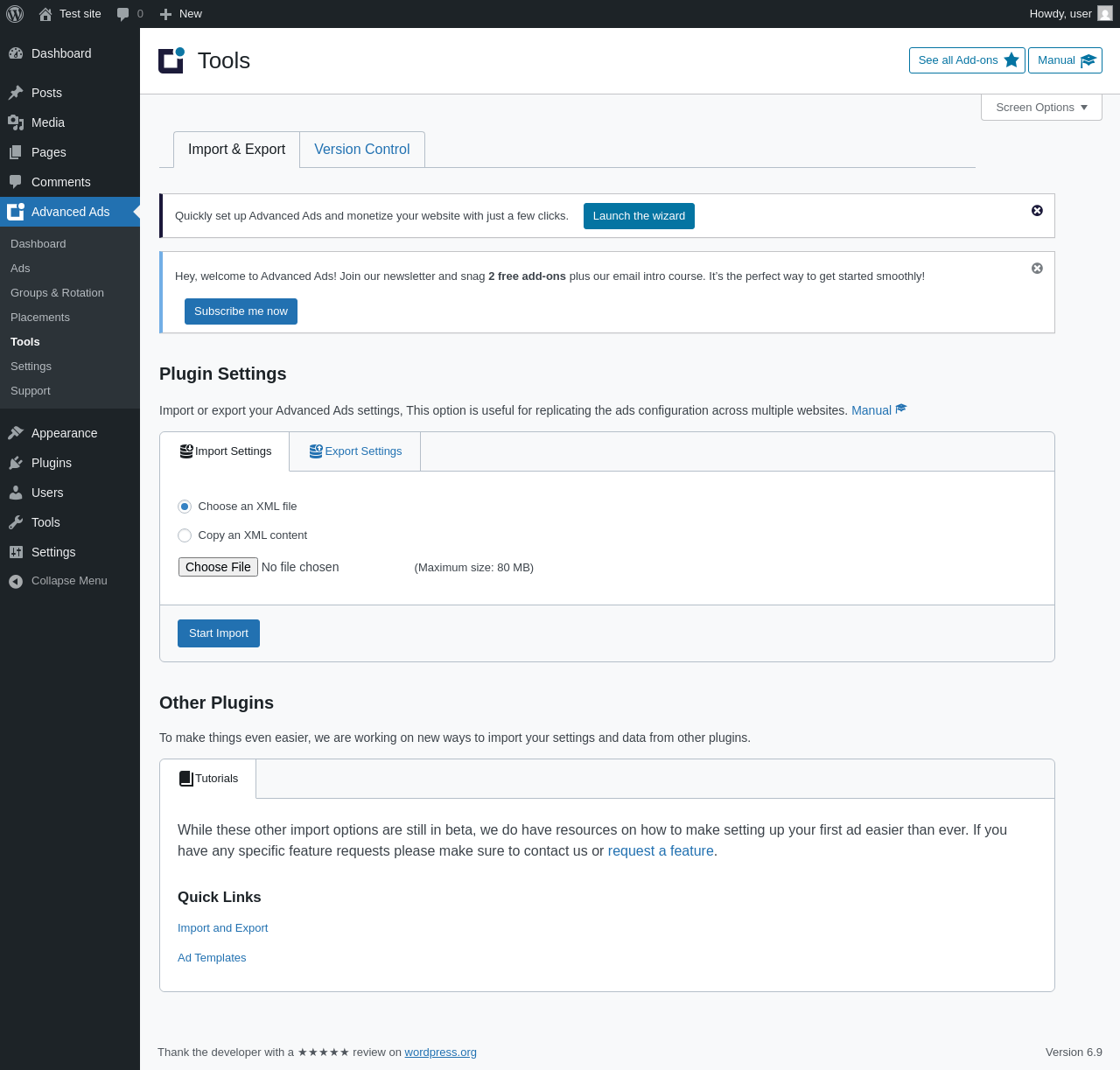Click the Appearance paintbrush icon
1120x1070 pixels.
tap(16, 433)
